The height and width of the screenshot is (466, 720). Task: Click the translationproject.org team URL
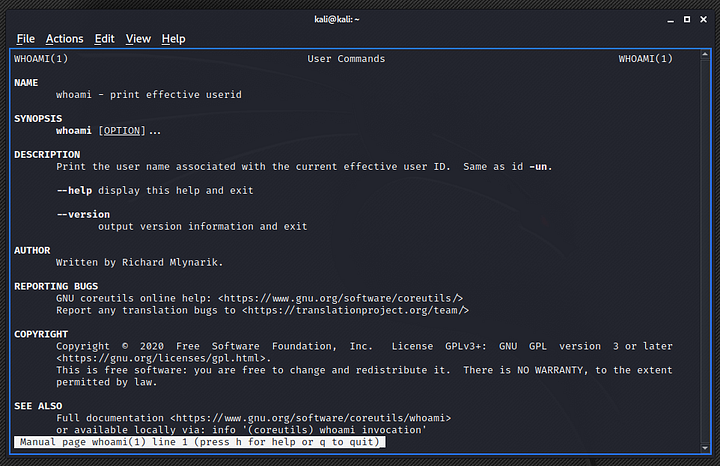tap(356, 310)
